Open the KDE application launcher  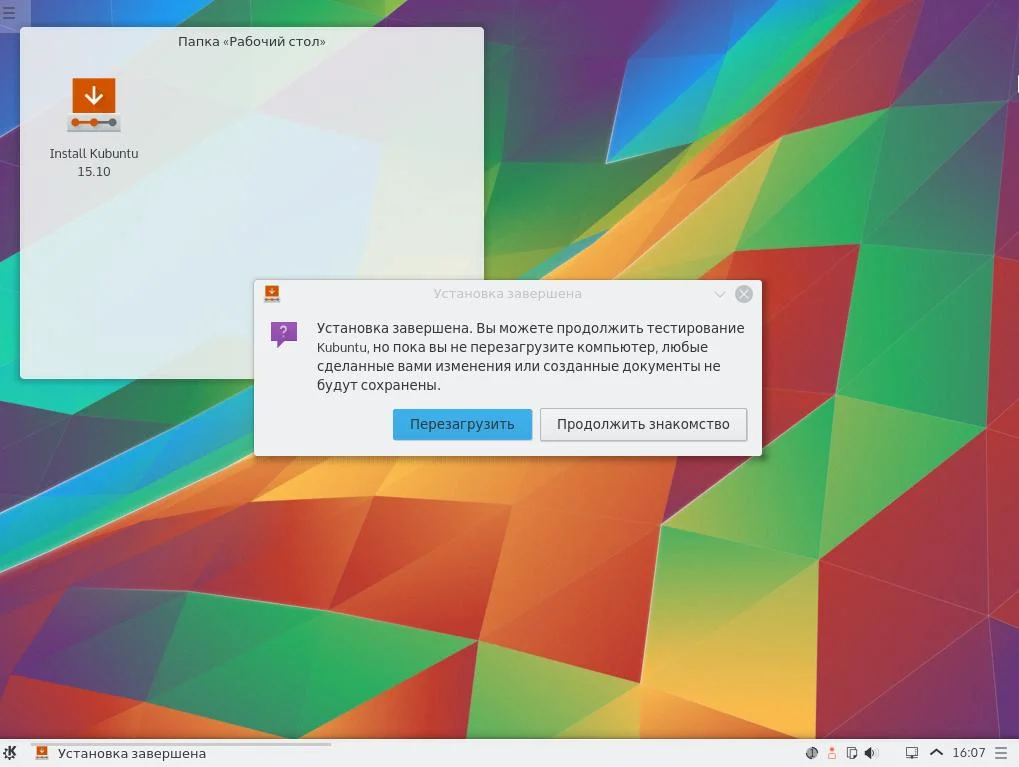10,753
